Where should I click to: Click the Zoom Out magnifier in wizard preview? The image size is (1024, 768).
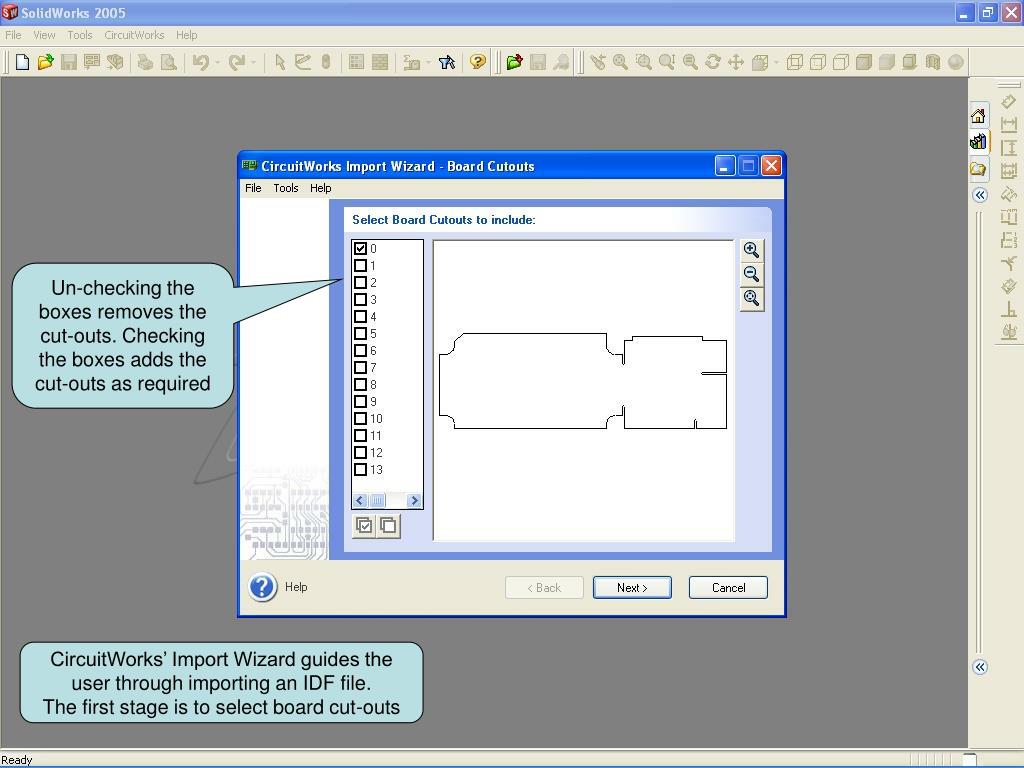click(752, 274)
